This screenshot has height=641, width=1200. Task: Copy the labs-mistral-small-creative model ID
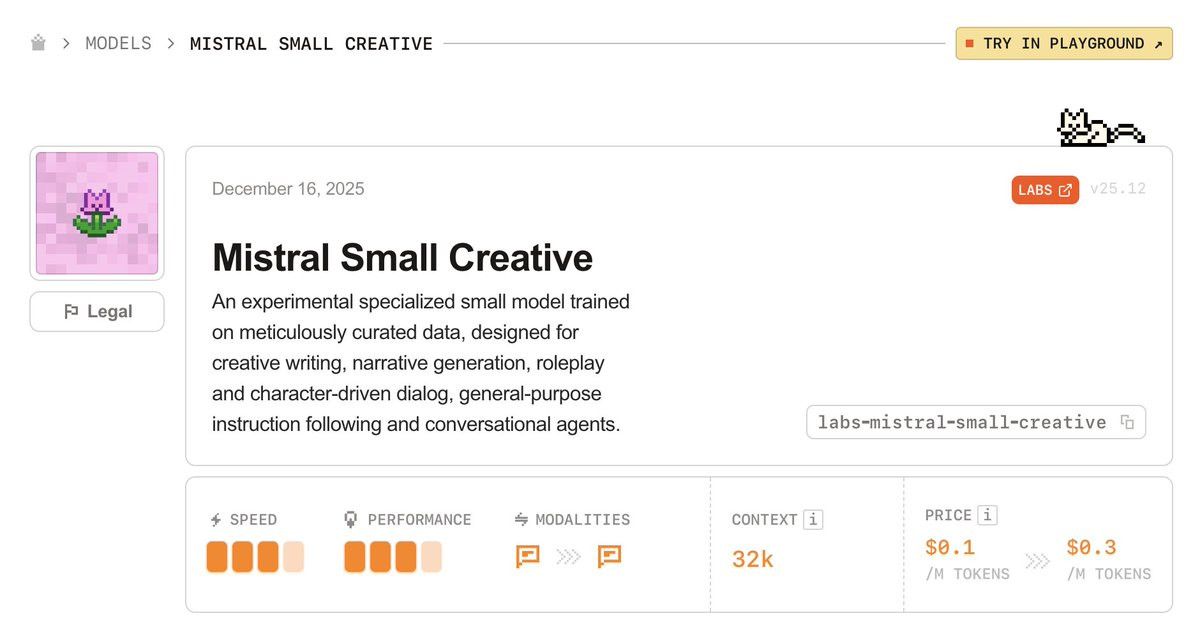(x=1127, y=422)
